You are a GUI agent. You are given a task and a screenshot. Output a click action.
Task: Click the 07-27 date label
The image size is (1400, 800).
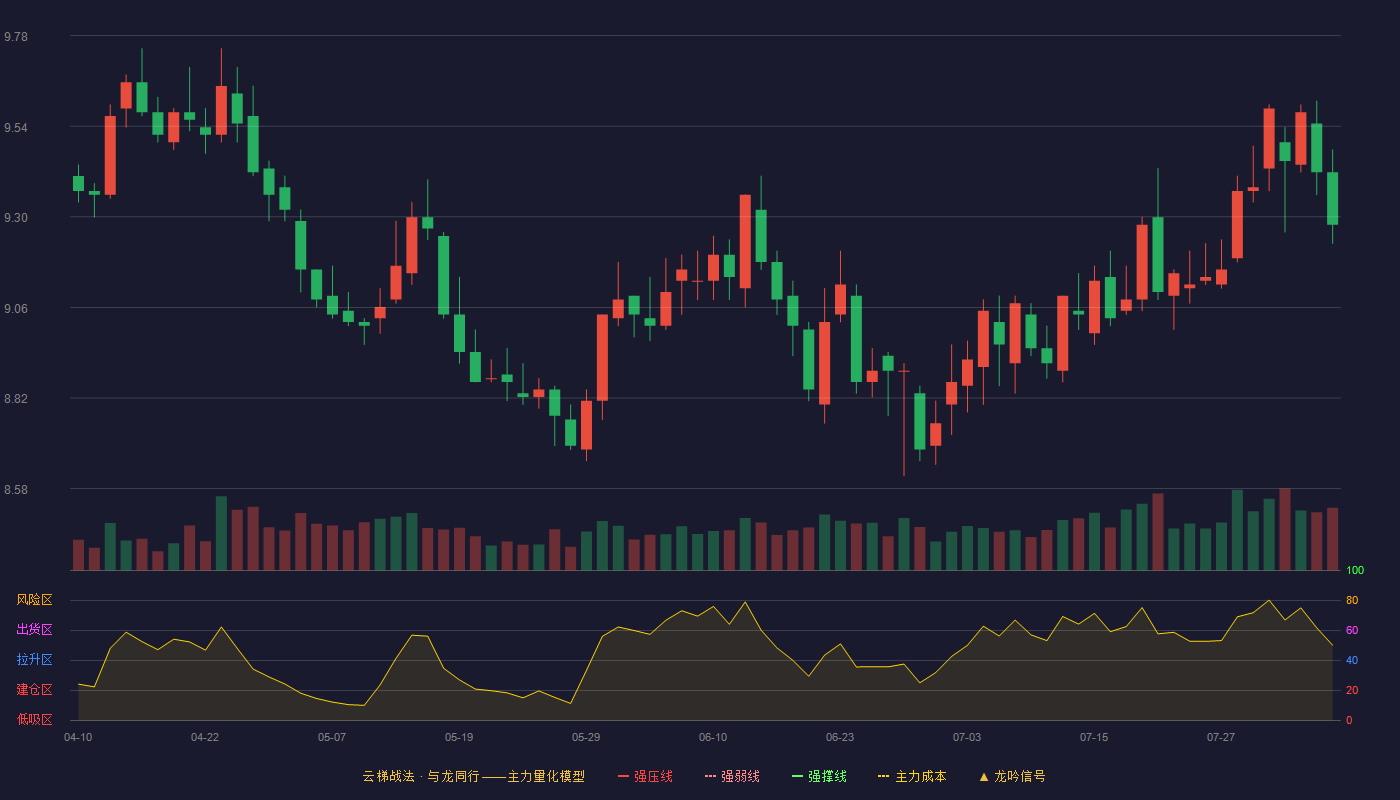(x=1221, y=737)
